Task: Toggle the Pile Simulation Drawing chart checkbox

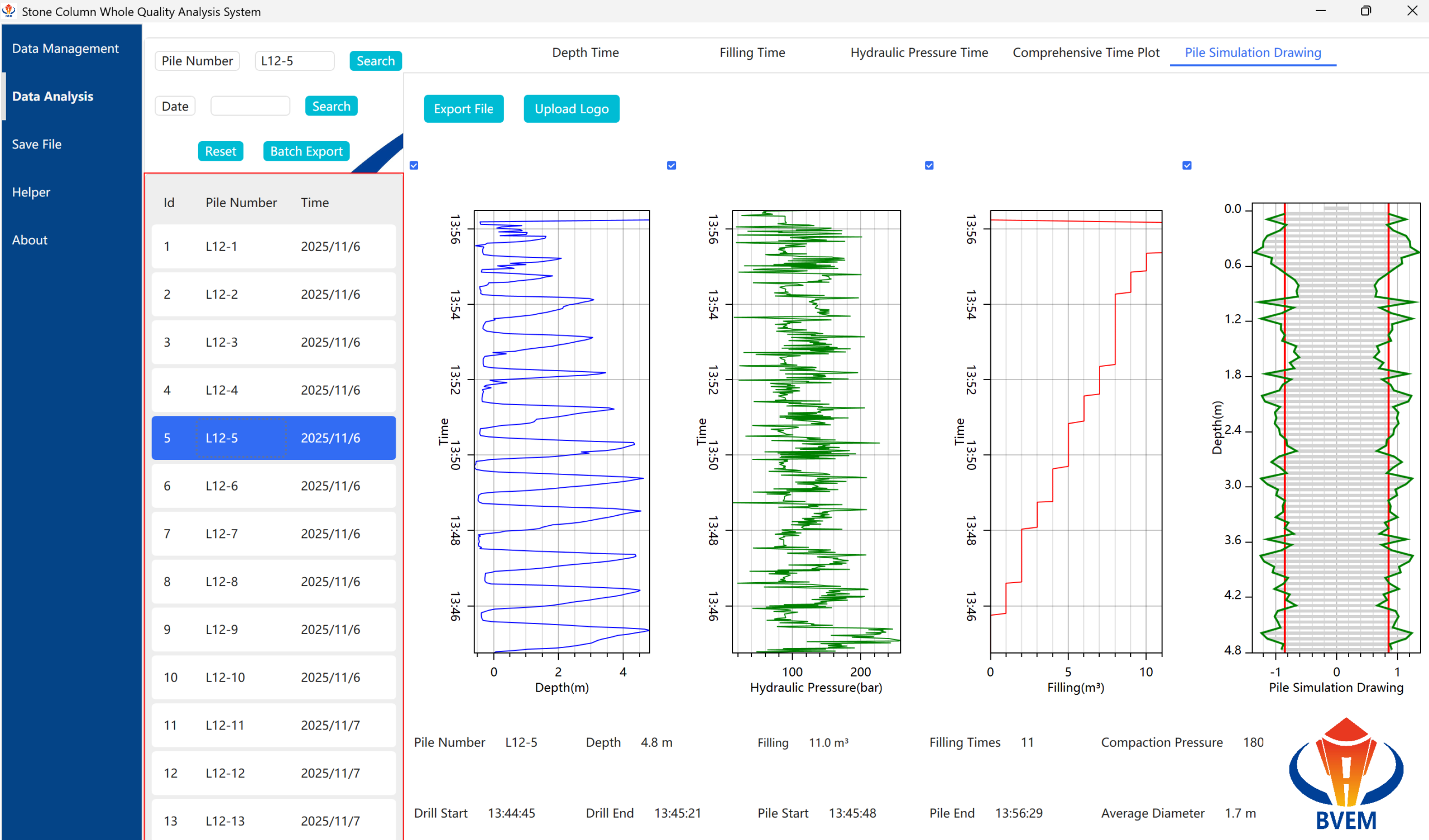Action: 1187,166
